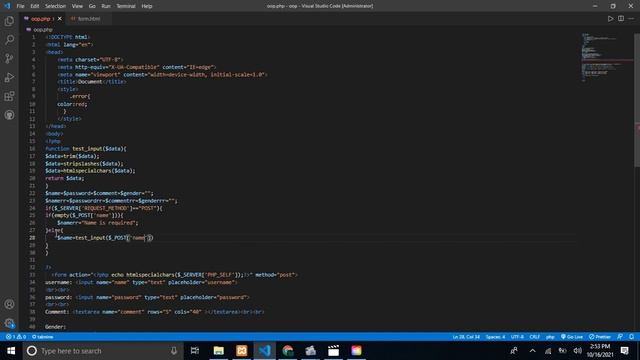This screenshot has width=640, height=360.
Task: Open the Explorer view in the activity bar
Action: (x=9, y=21)
